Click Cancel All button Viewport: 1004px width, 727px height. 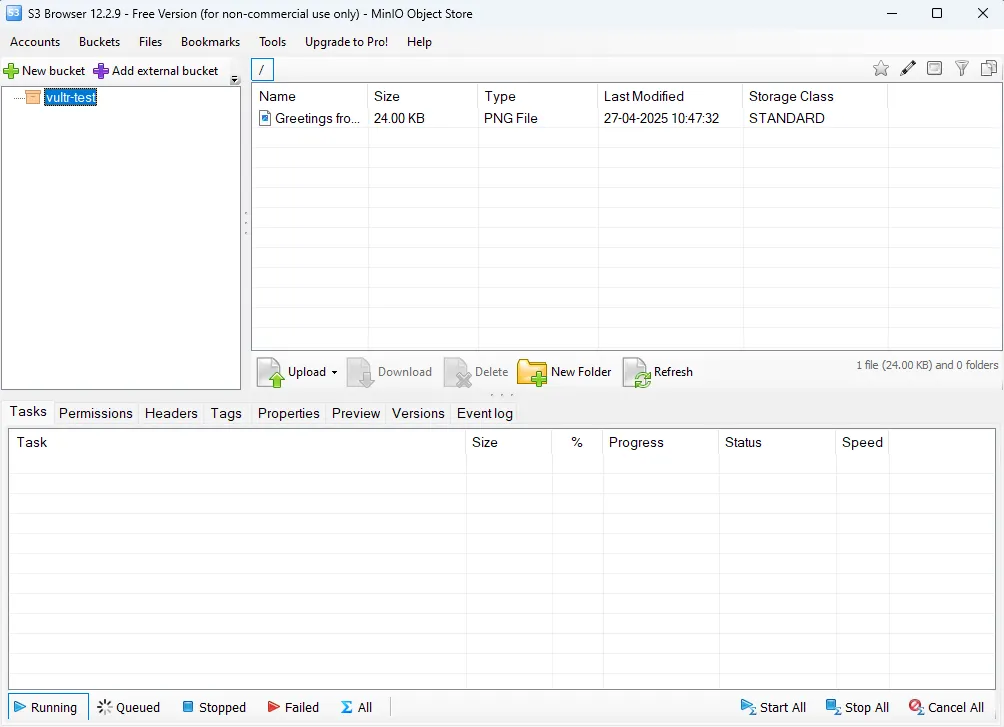[946, 707]
